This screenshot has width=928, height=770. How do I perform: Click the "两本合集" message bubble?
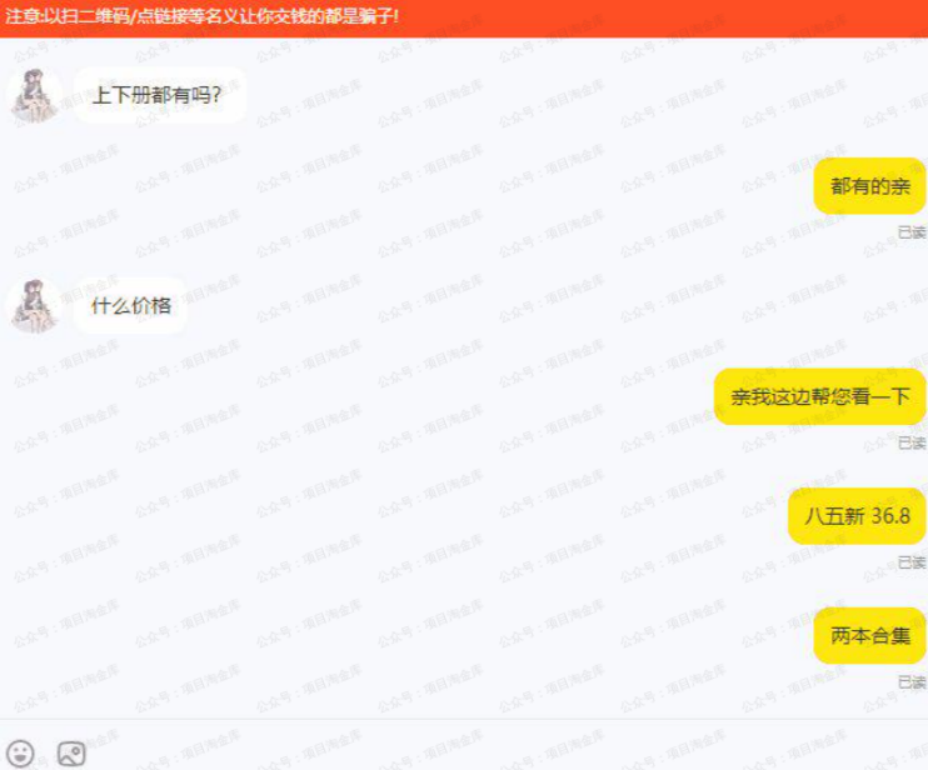869,636
